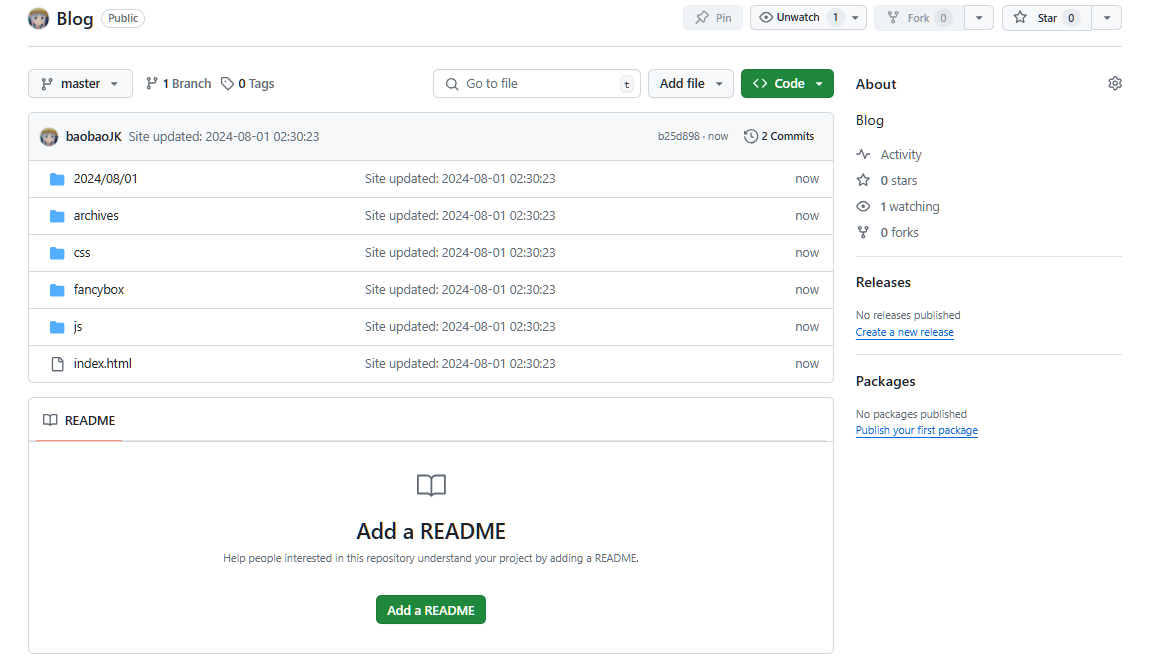The width and height of the screenshot is (1151, 657).
Task: Star the Blog repository
Action: (x=1047, y=18)
